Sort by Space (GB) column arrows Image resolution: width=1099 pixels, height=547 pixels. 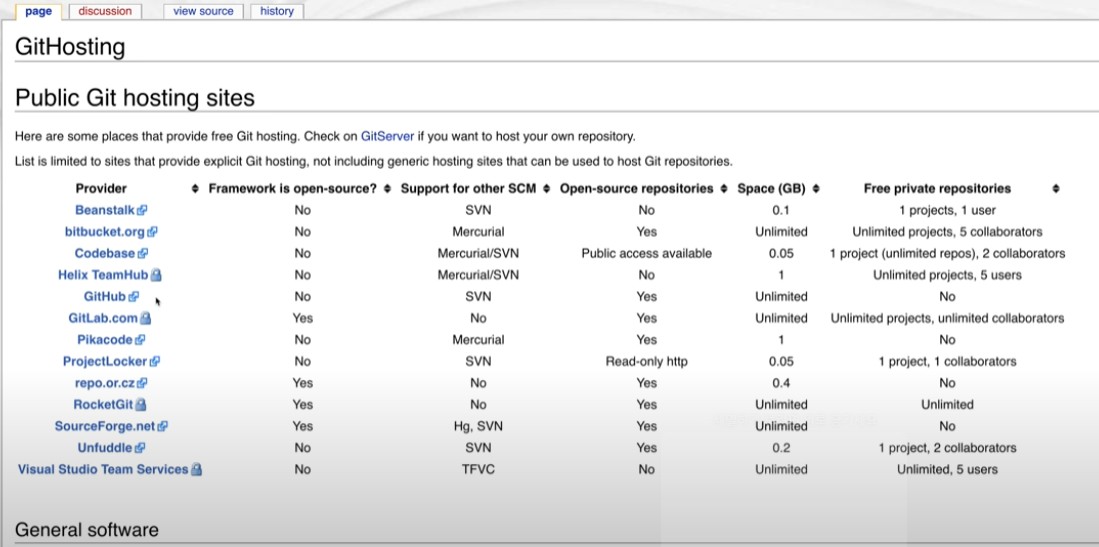[x=816, y=189]
